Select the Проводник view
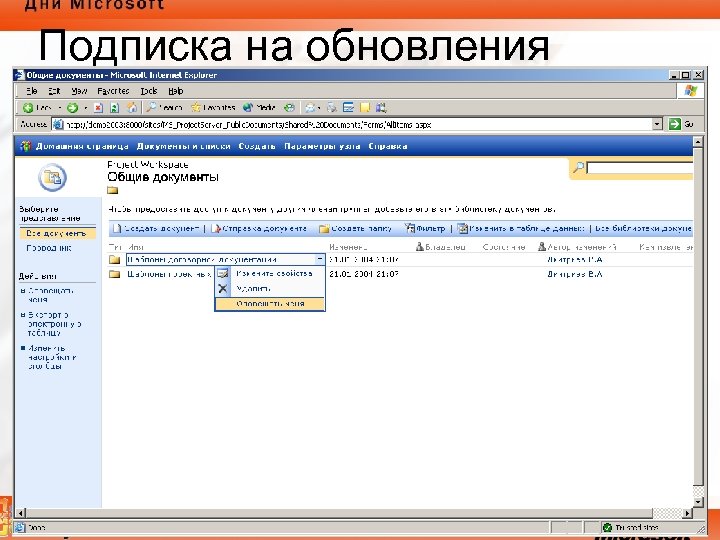The width and height of the screenshot is (720, 540). pyautogui.click(x=49, y=248)
